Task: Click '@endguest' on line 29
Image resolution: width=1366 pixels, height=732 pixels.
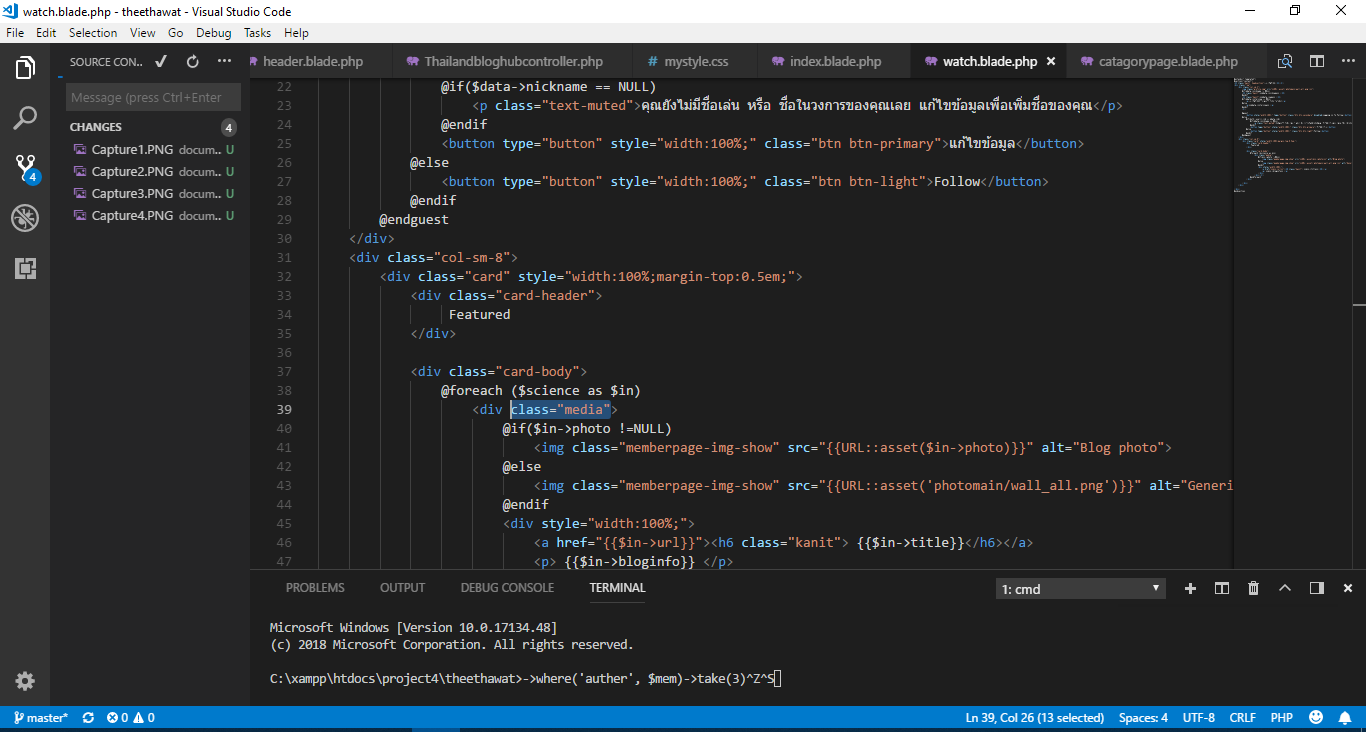Action: [414, 219]
